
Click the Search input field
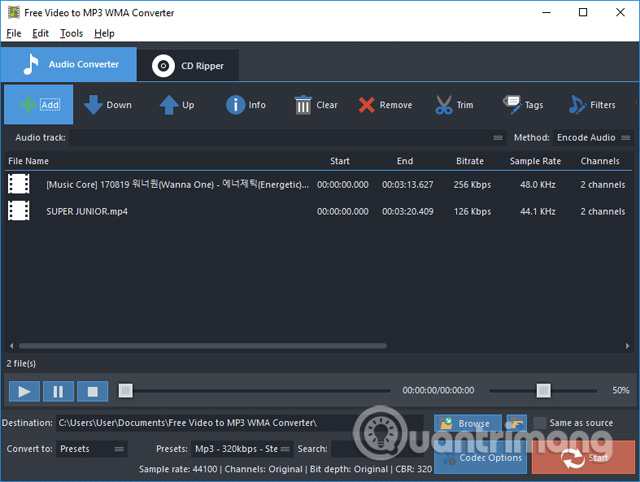[x=378, y=449]
